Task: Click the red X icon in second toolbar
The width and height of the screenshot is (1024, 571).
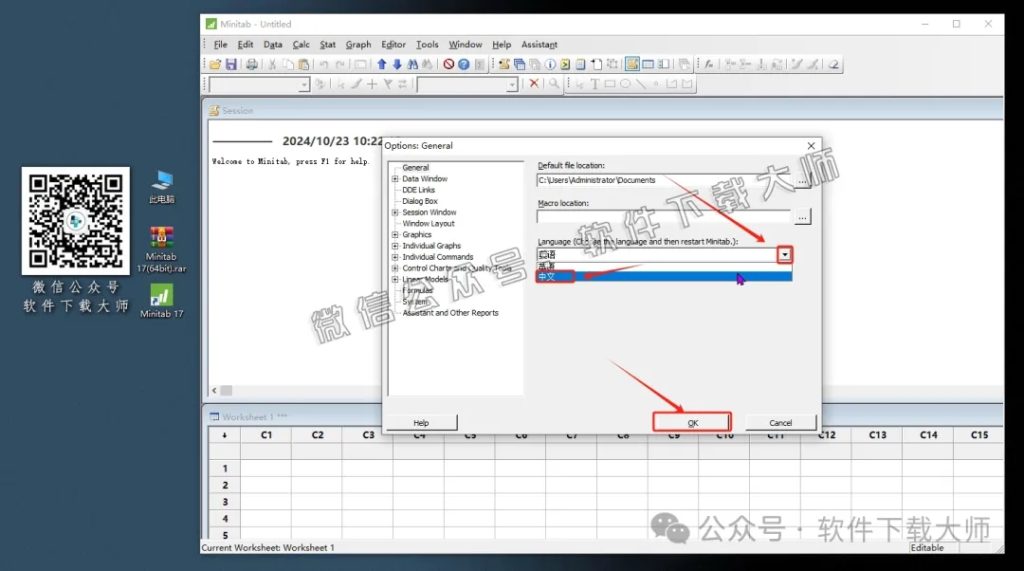Action: [534, 83]
